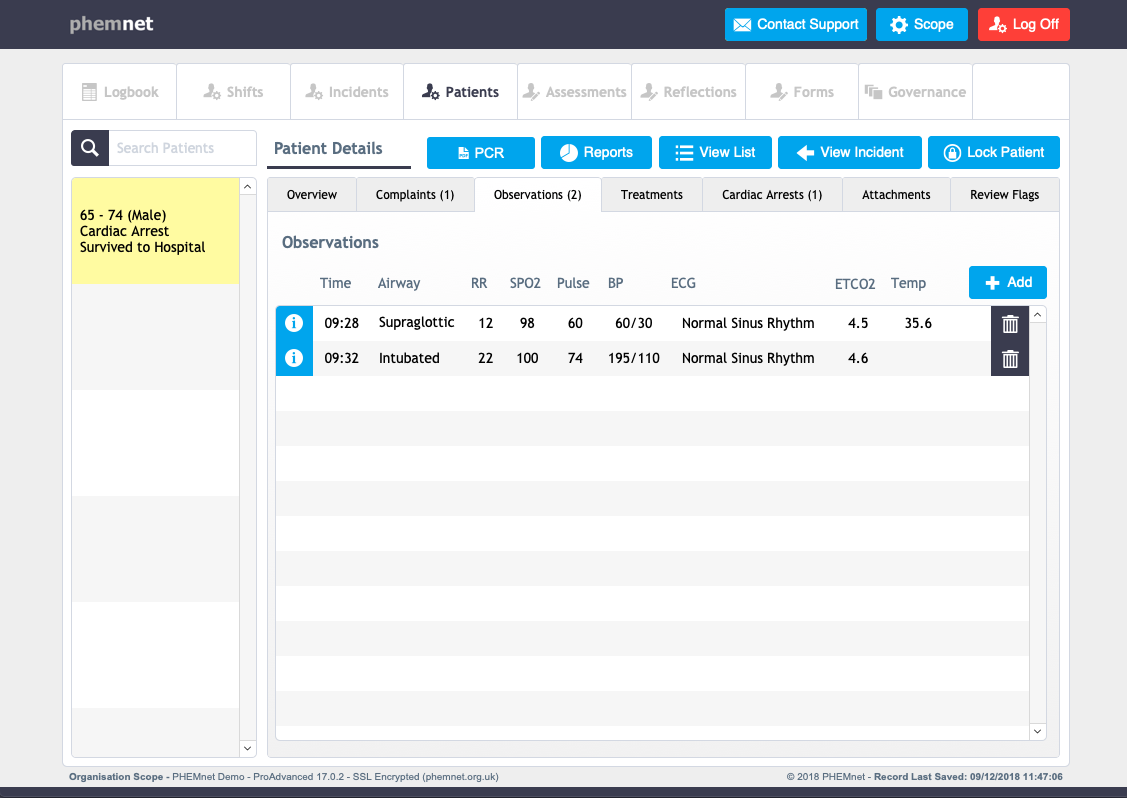Viewport: 1127px width, 798px height.
Task: Click Normal Sinus Rhythm in 09:28 row
Action: 748,324
